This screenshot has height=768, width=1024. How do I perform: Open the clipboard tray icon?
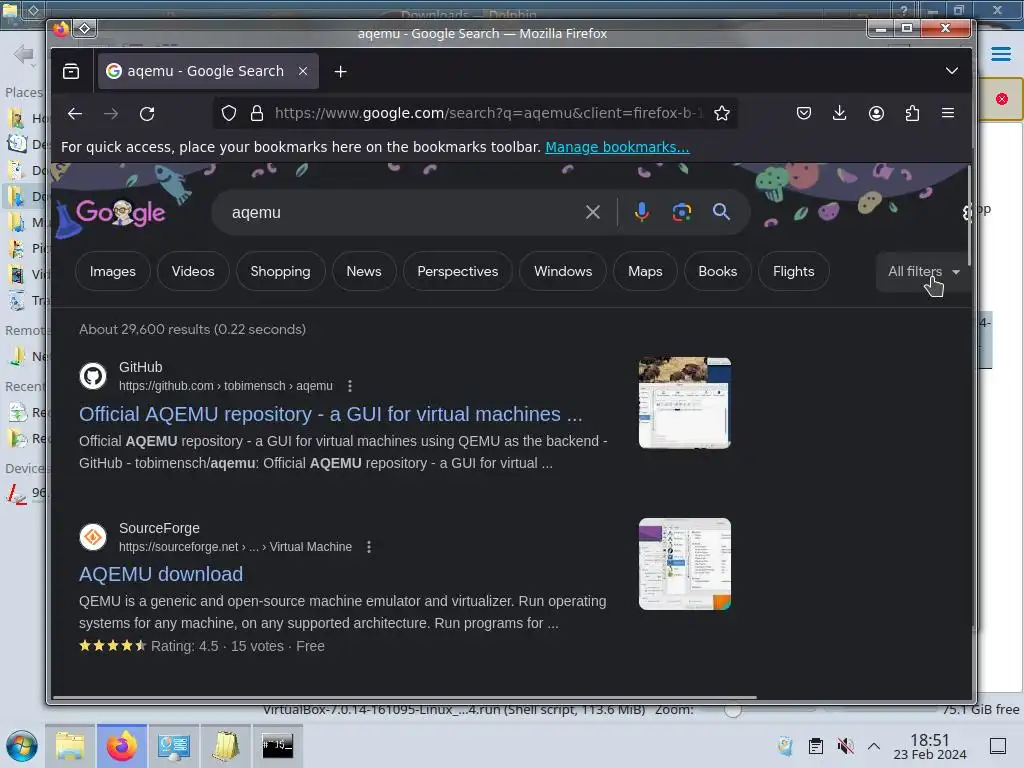click(816, 746)
